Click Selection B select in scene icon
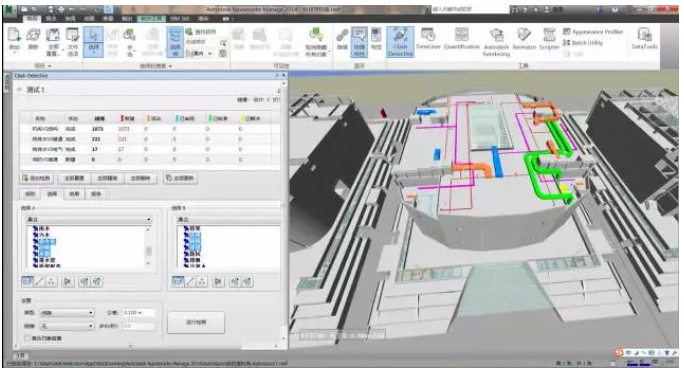 point(247,281)
